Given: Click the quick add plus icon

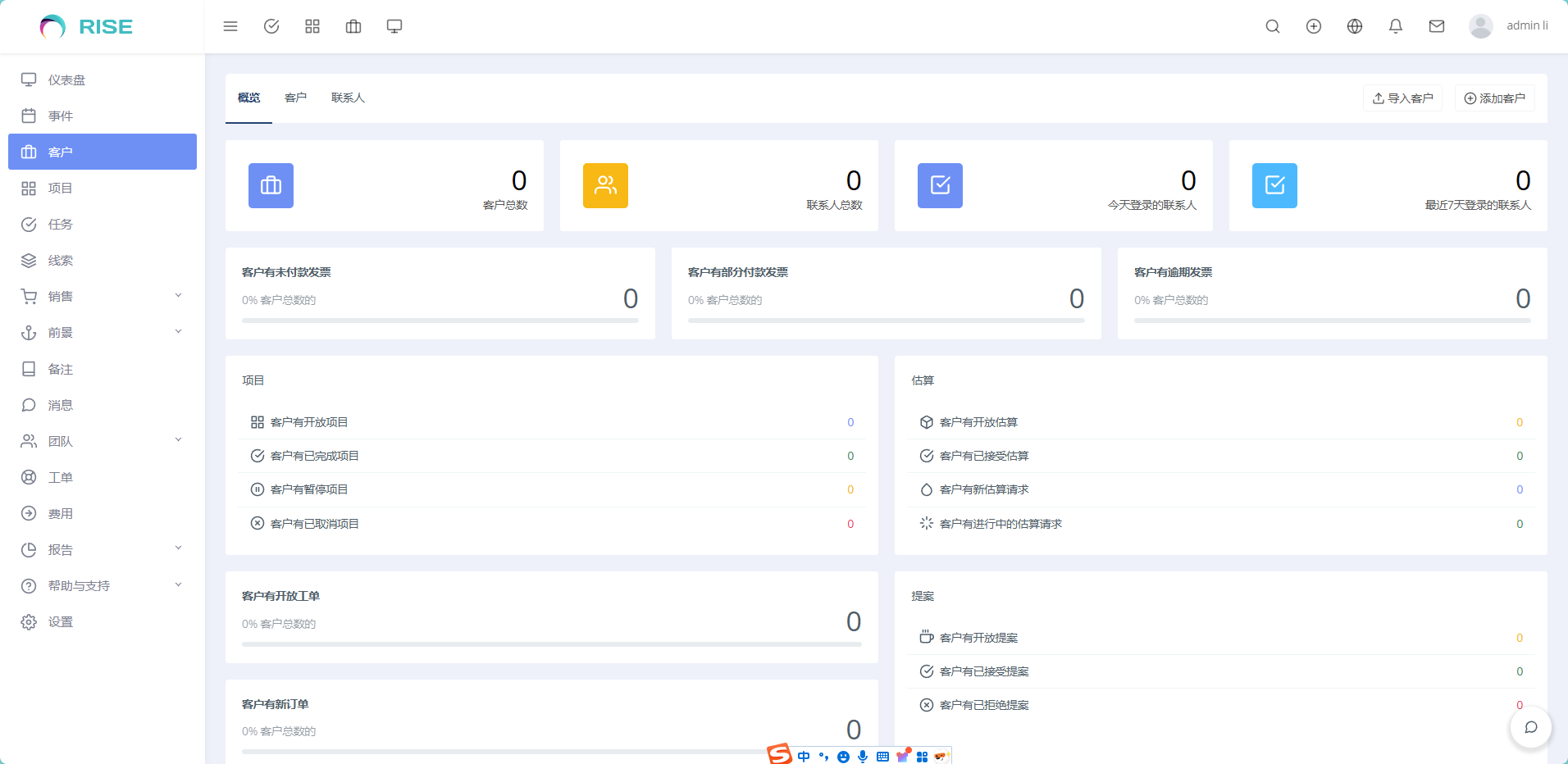Looking at the screenshot, I should pyautogui.click(x=1314, y=26).
